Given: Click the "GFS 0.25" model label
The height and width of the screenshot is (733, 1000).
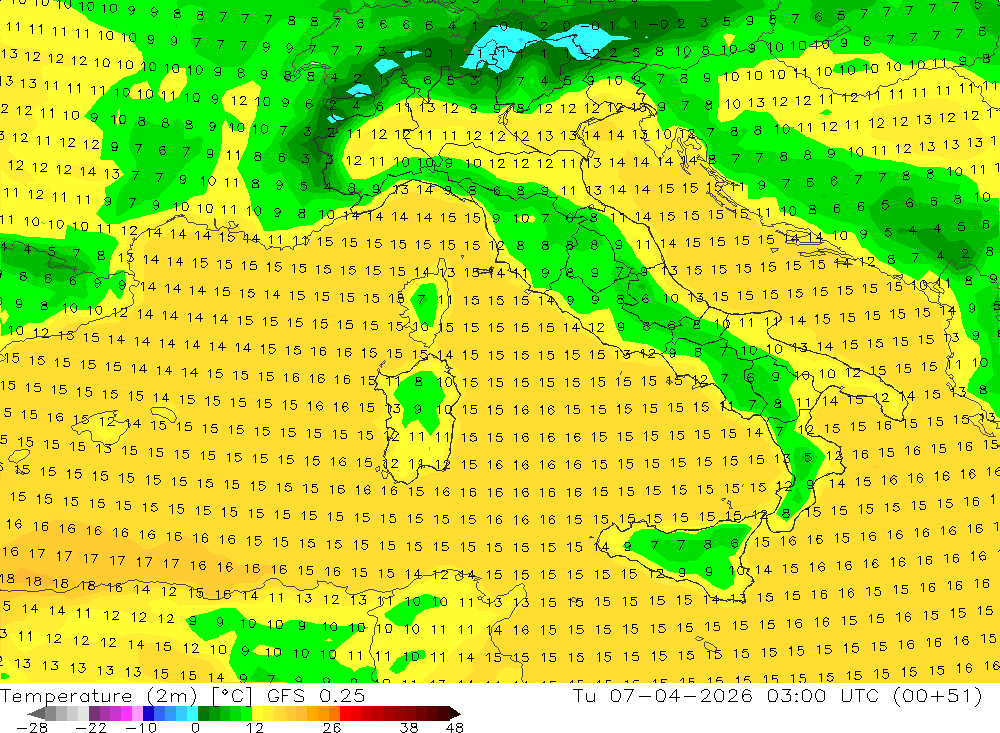Looking at the screenshot, I should 316,696.
